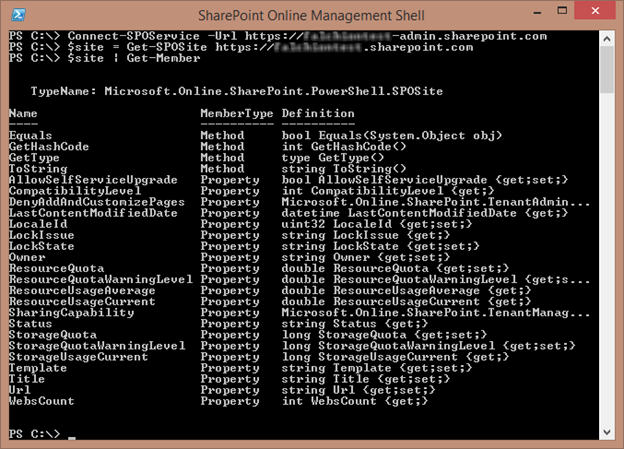Viewport: 624px width, 449px height.
Task: Click the scrollbar down arrow
Action: coord(607,432)
